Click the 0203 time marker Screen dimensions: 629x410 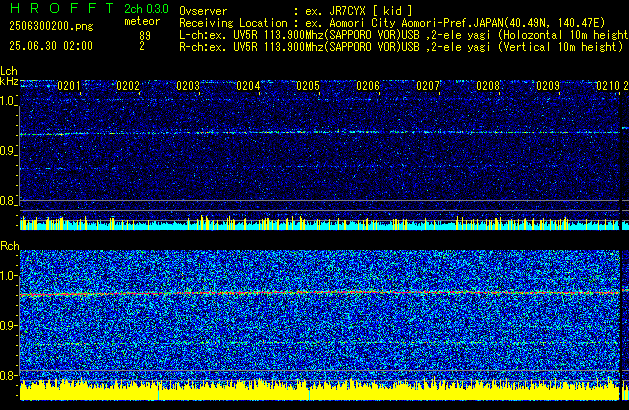pyautogui.click(x=188, y=86)
